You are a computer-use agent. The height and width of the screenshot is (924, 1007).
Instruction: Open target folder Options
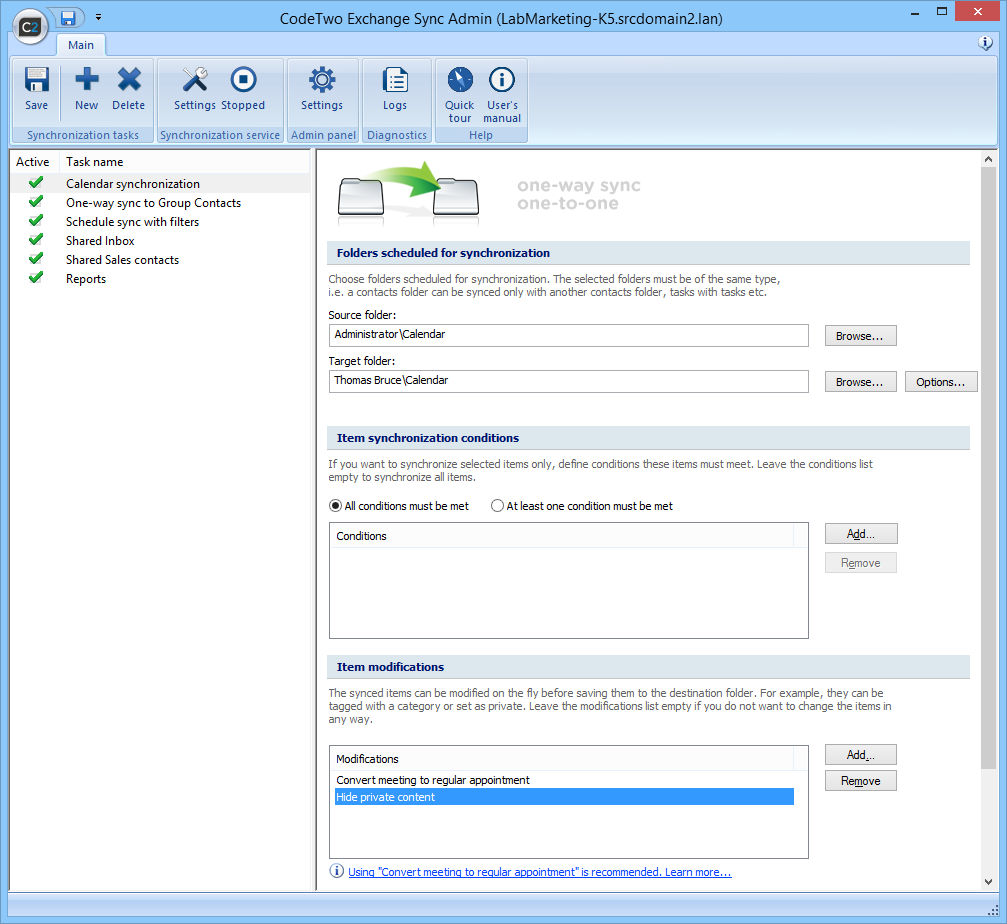941,382
